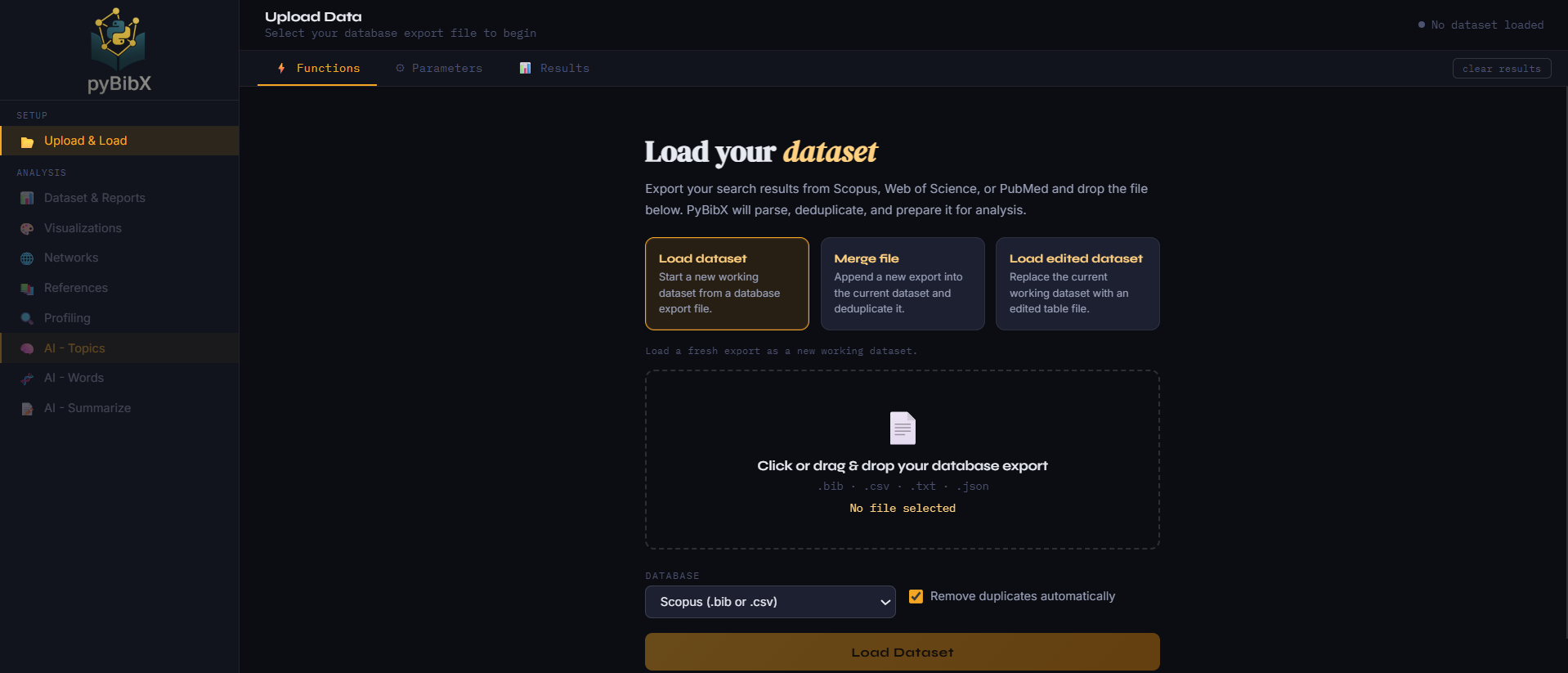Switch to the Parameters tab
This screenshot has width=1568, height=673.
(x=438, y=68)
